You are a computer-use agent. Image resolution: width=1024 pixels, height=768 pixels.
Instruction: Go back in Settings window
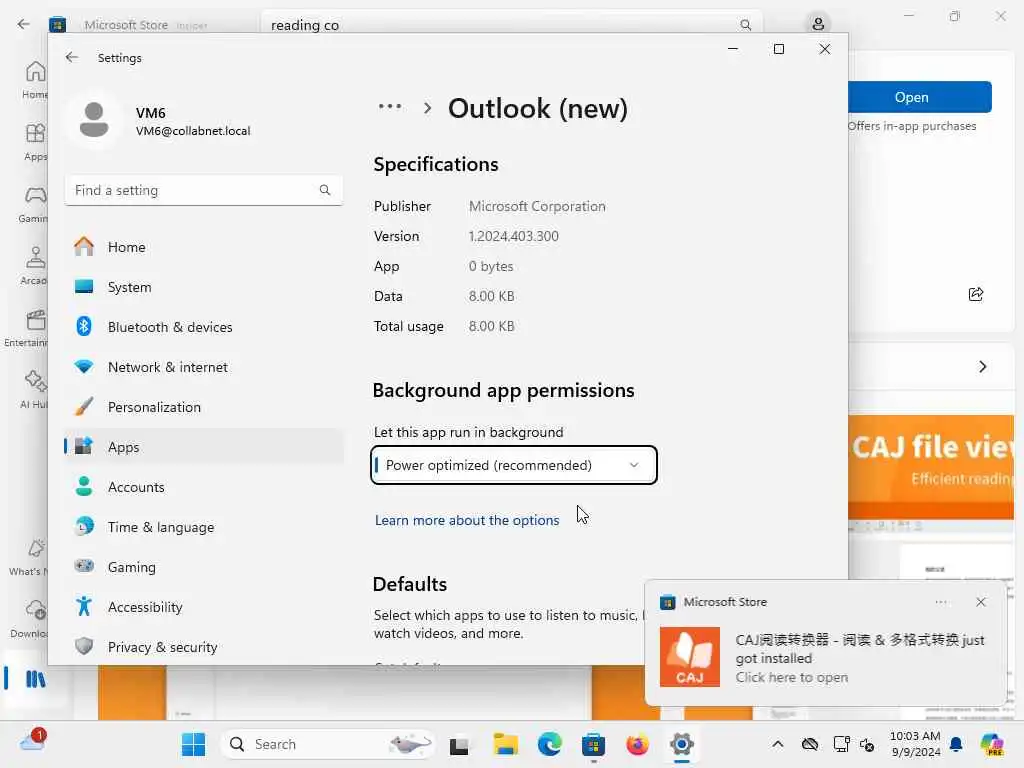[x=72, y=57]
